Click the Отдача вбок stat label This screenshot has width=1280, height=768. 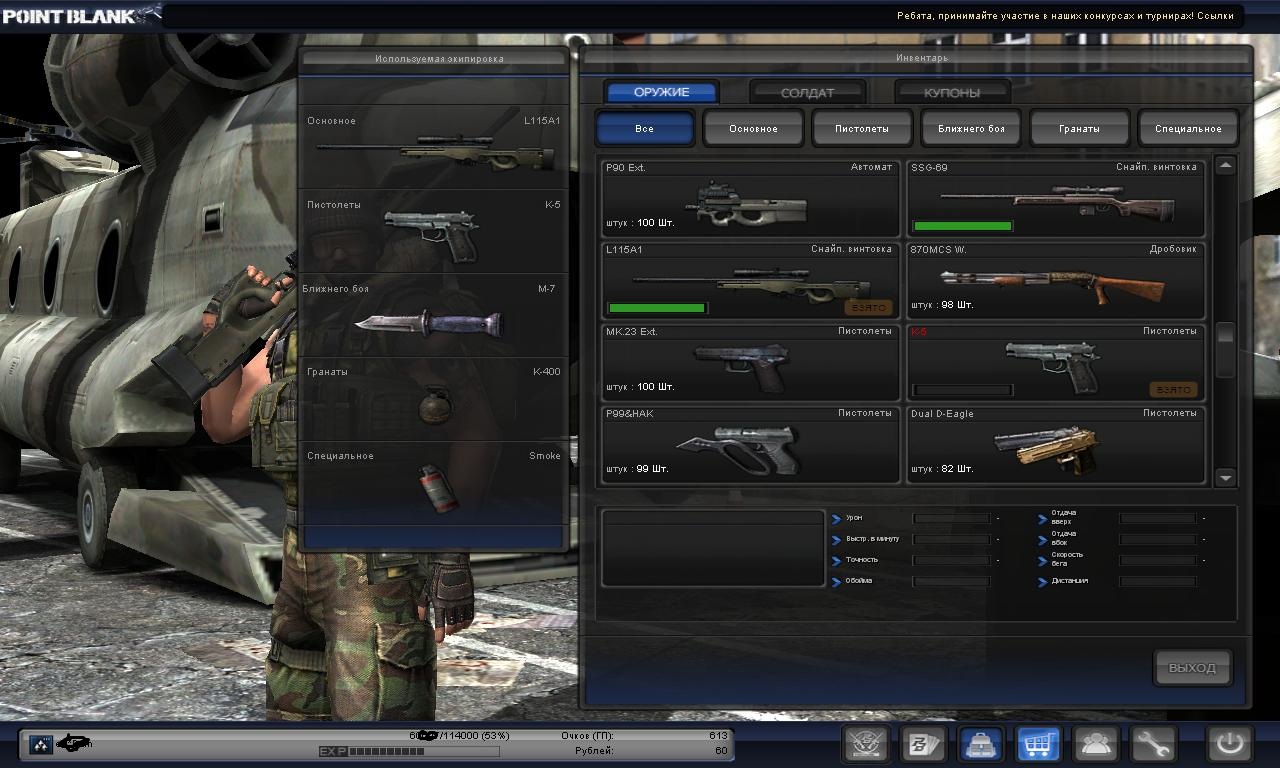click(x=1063, y=539)
